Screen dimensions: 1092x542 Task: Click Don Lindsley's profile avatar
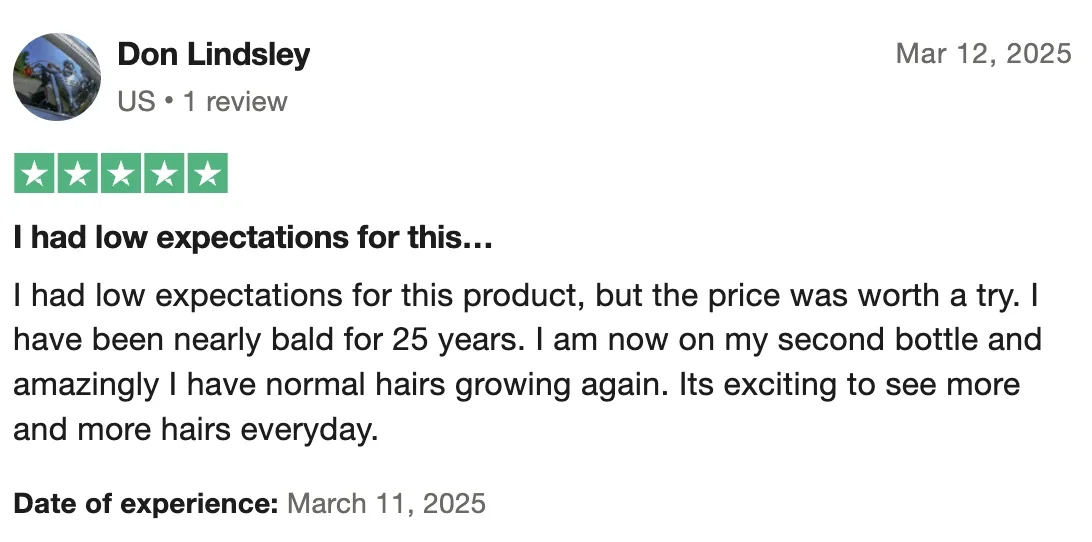(x=57, y=76)
